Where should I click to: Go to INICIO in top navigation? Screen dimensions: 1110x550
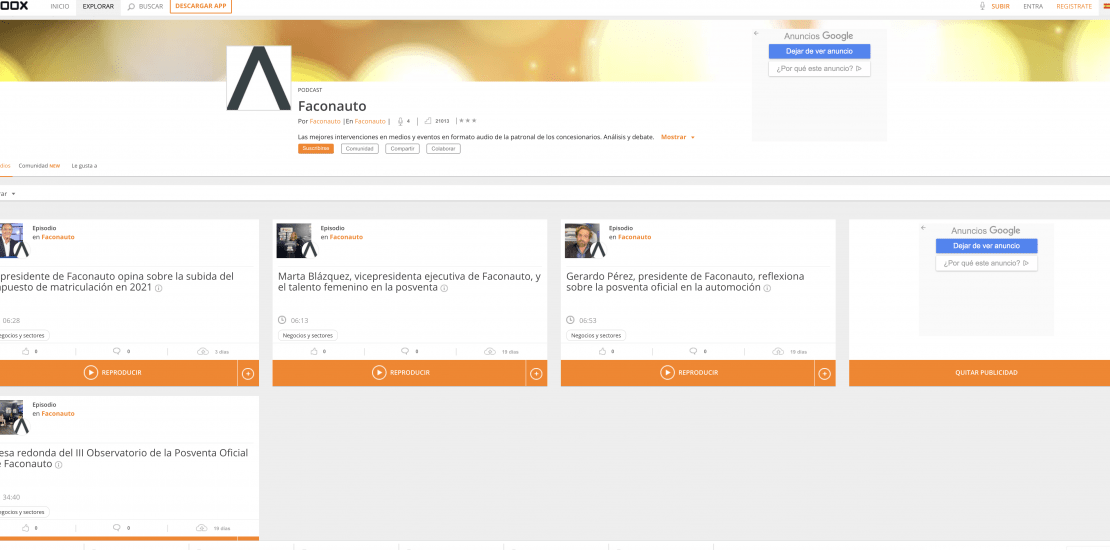(60, 6)
